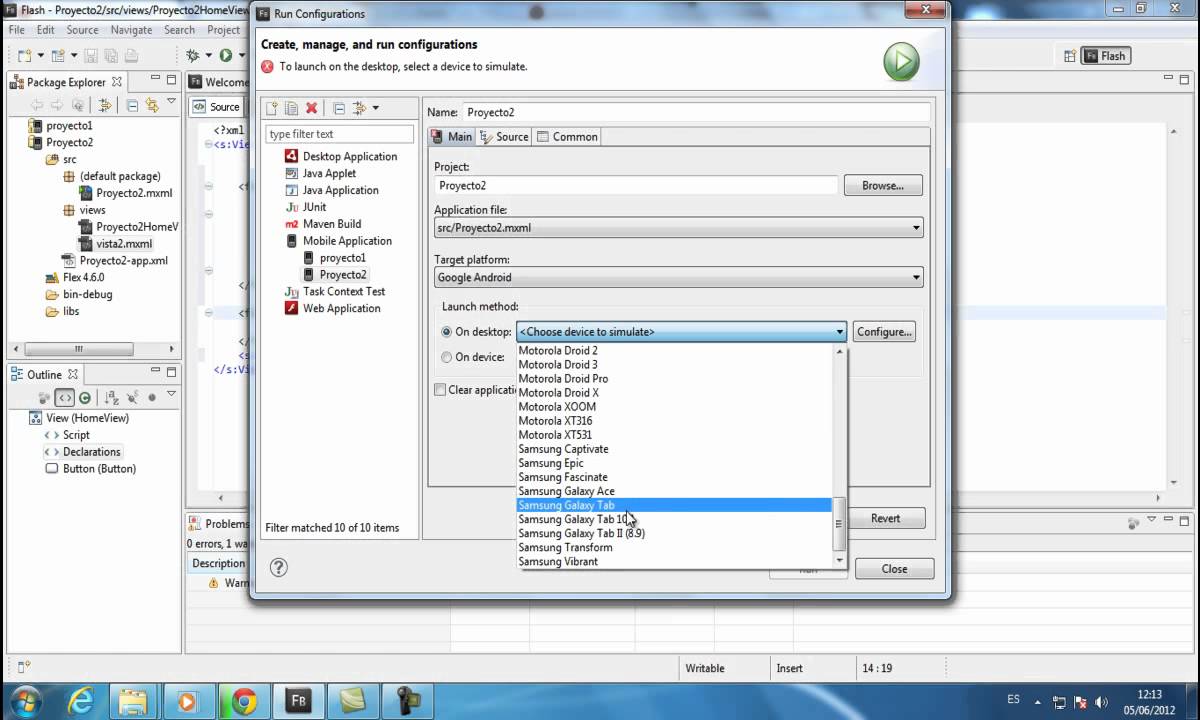
Task: Select Samsung Galaxy Ace in device list
Action: pyautogui.click(x=674, y=491)
